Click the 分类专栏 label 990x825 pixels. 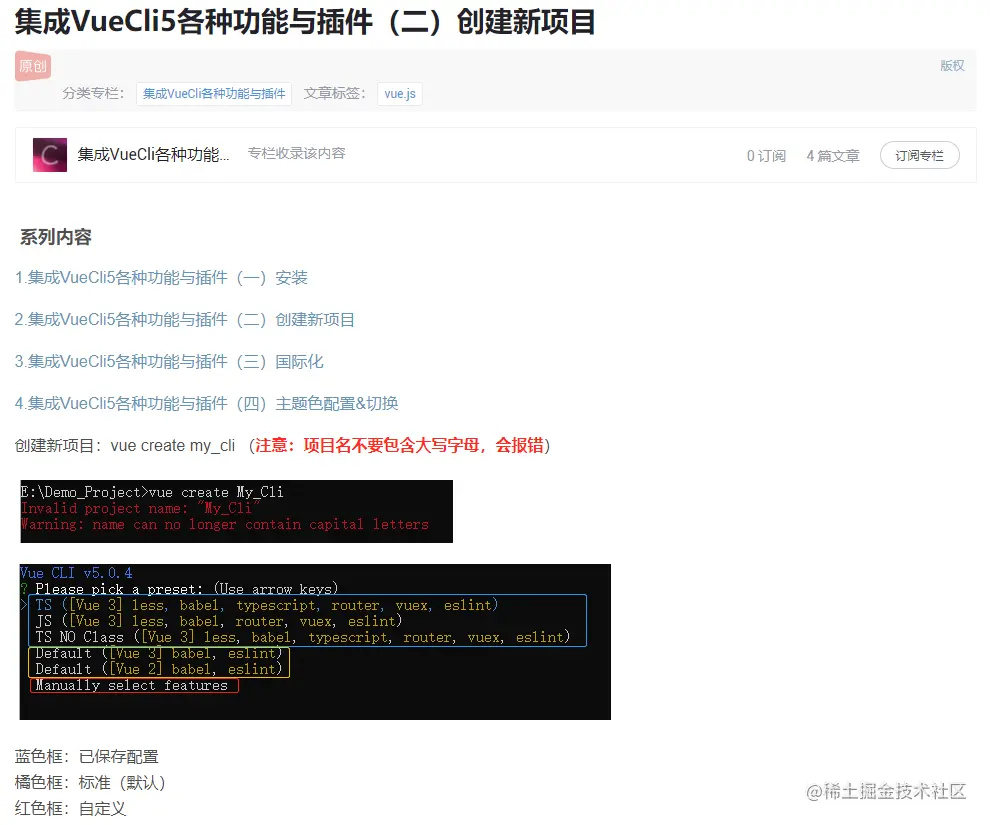point(93,93)
